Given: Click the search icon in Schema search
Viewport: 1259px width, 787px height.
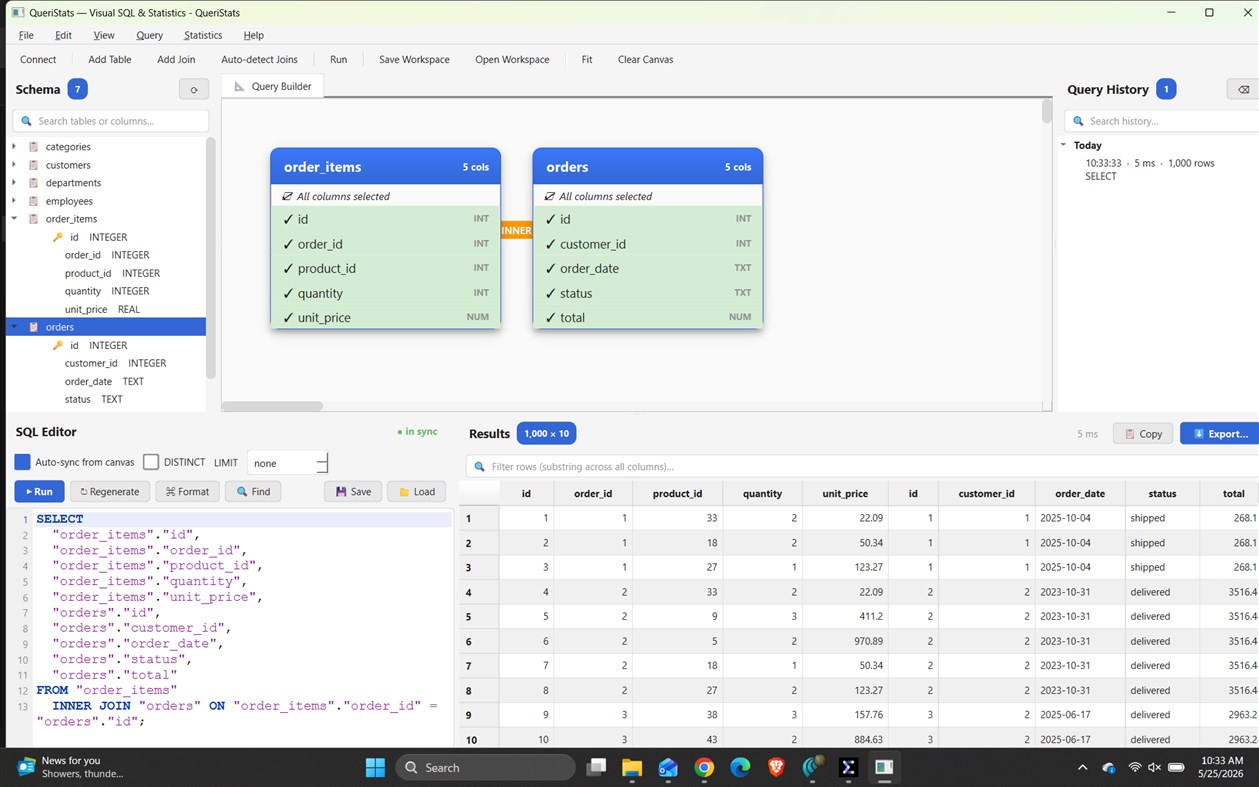Looking at the screenshot, I should (25, 121).
